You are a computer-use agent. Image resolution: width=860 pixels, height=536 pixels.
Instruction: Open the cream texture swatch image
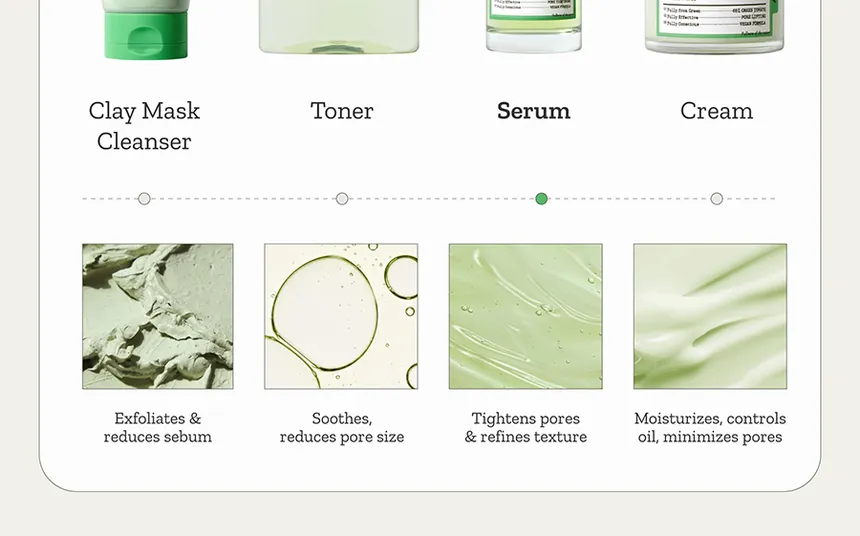click(x=710, y=317)
